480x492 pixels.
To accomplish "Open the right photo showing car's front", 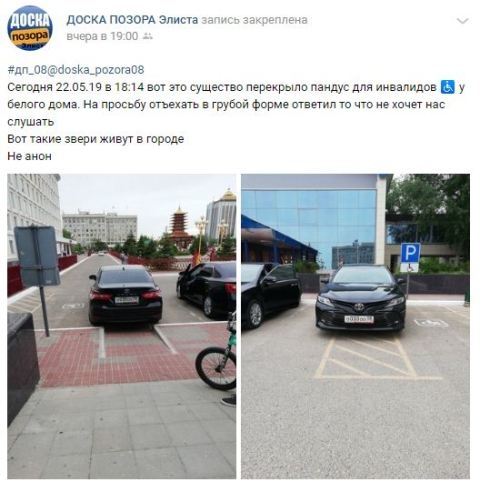I will (356, 326).
